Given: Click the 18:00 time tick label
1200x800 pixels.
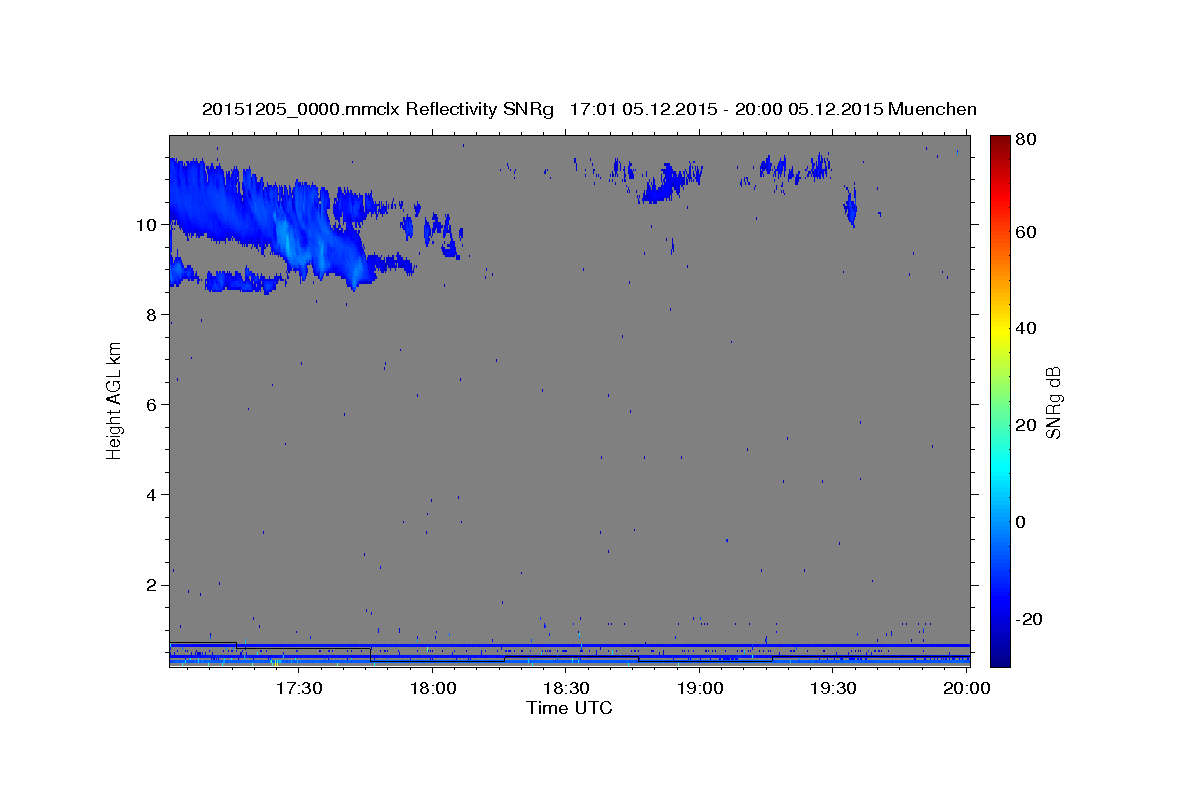Looking at the screenshot, I should 433,688.
